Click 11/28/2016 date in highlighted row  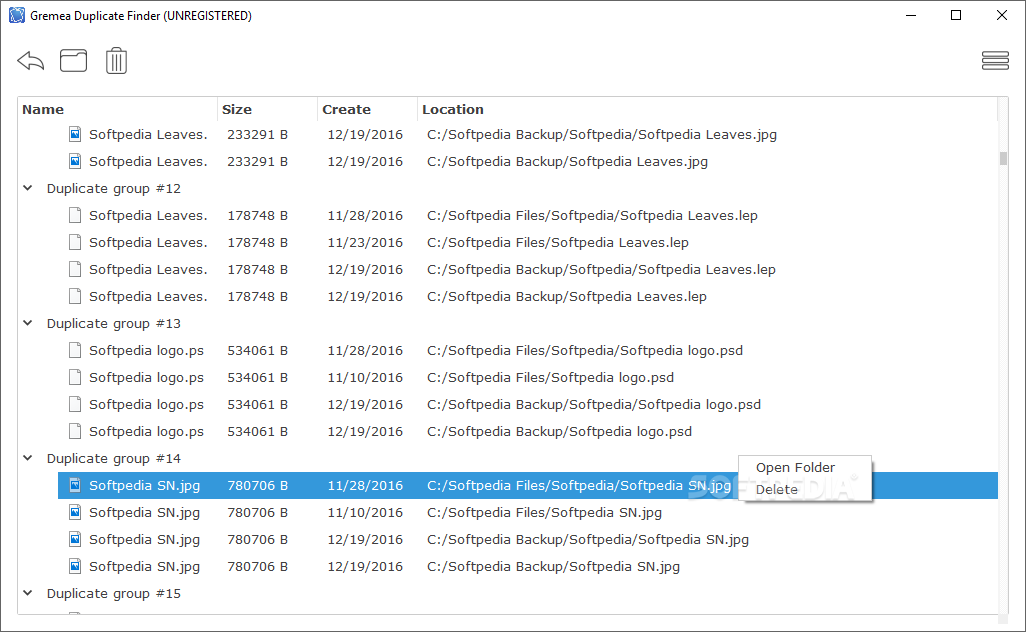[365, 485]
